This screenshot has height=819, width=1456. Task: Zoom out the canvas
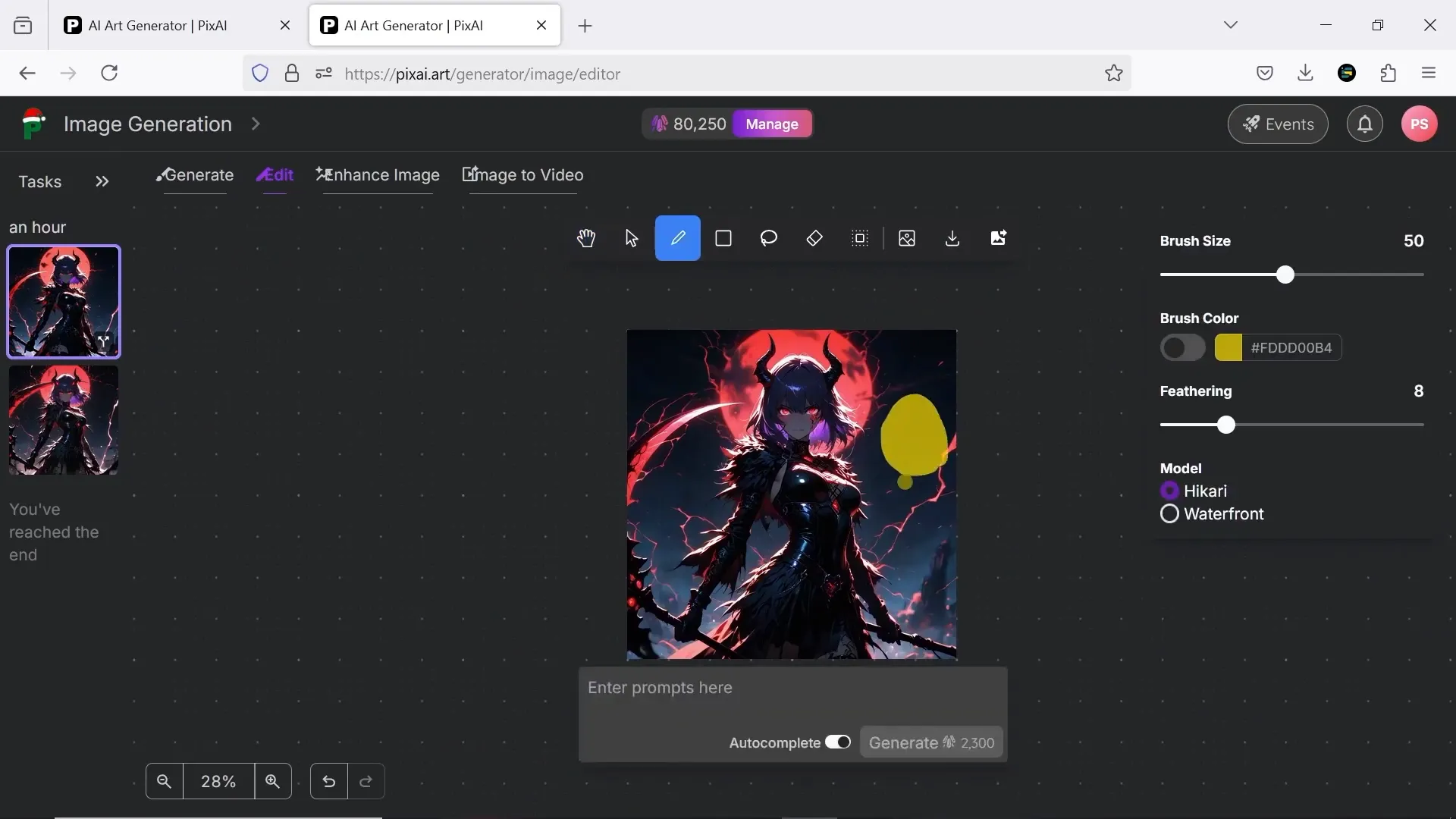click(164, 781)
